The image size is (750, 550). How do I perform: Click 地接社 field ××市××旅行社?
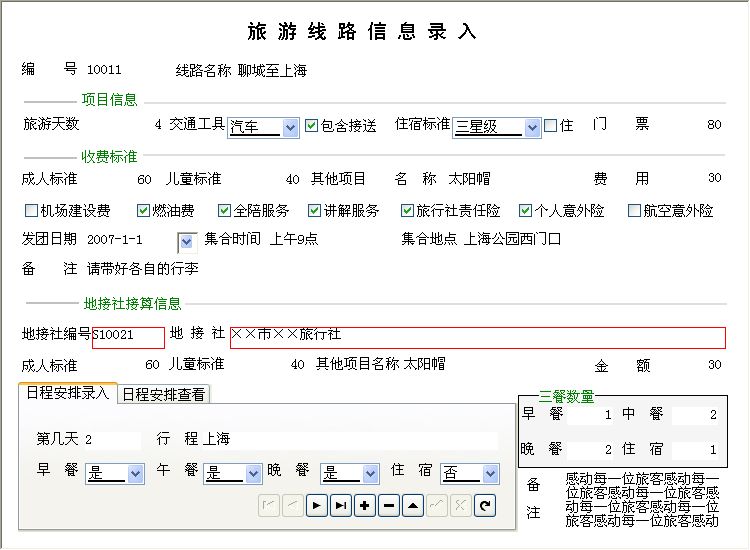coord(478,337)
